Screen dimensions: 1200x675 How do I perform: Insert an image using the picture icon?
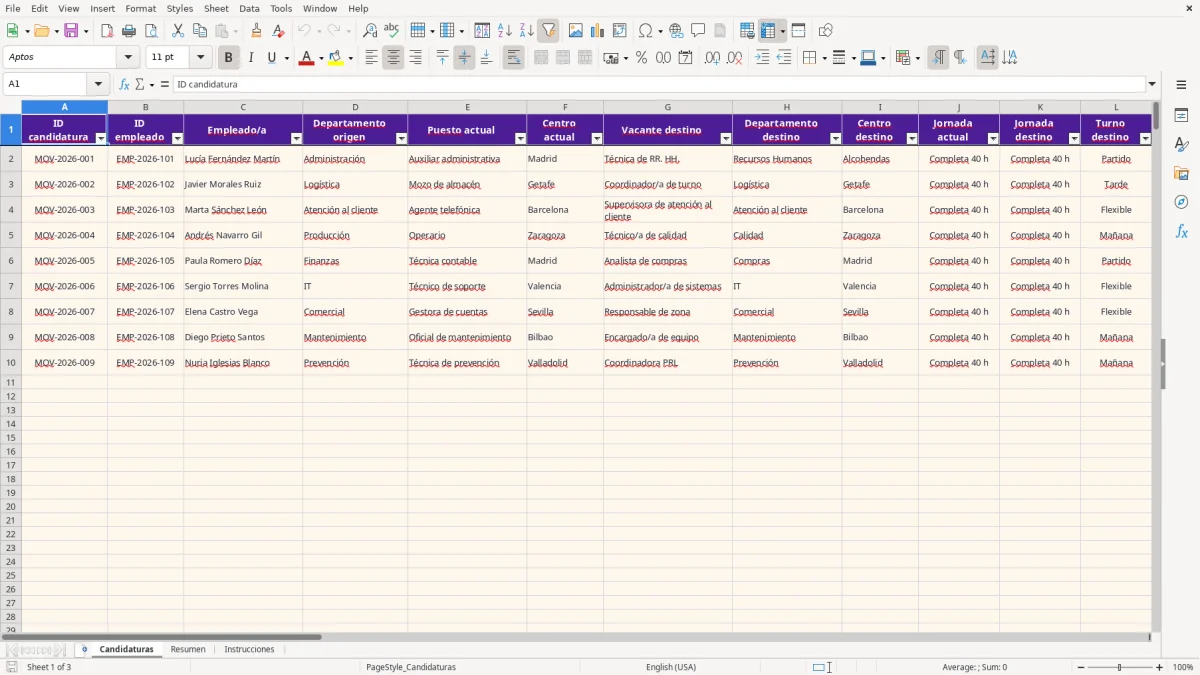pos(576,31)
